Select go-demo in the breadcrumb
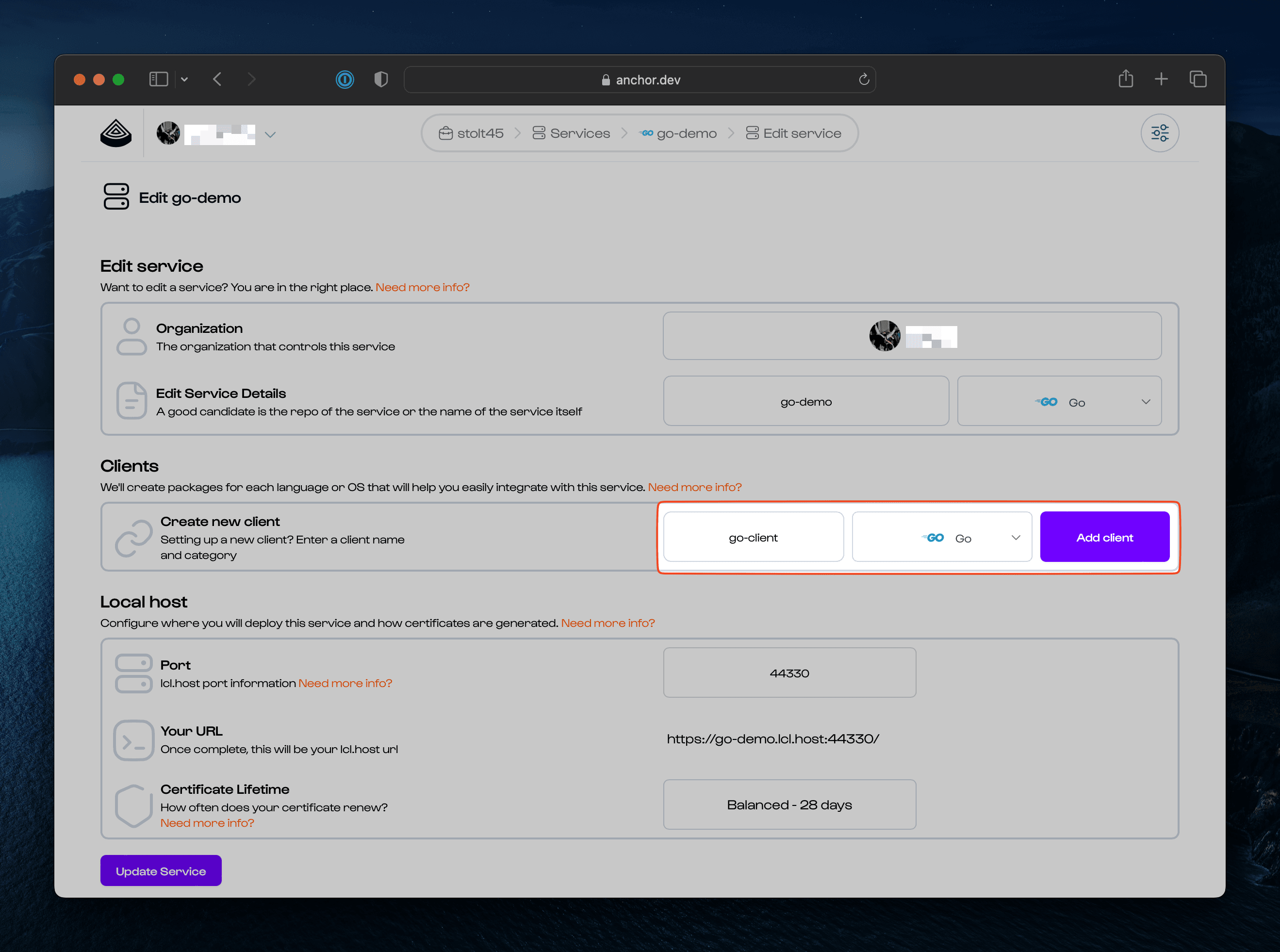 pyautogui.click(x=687, y=132)
